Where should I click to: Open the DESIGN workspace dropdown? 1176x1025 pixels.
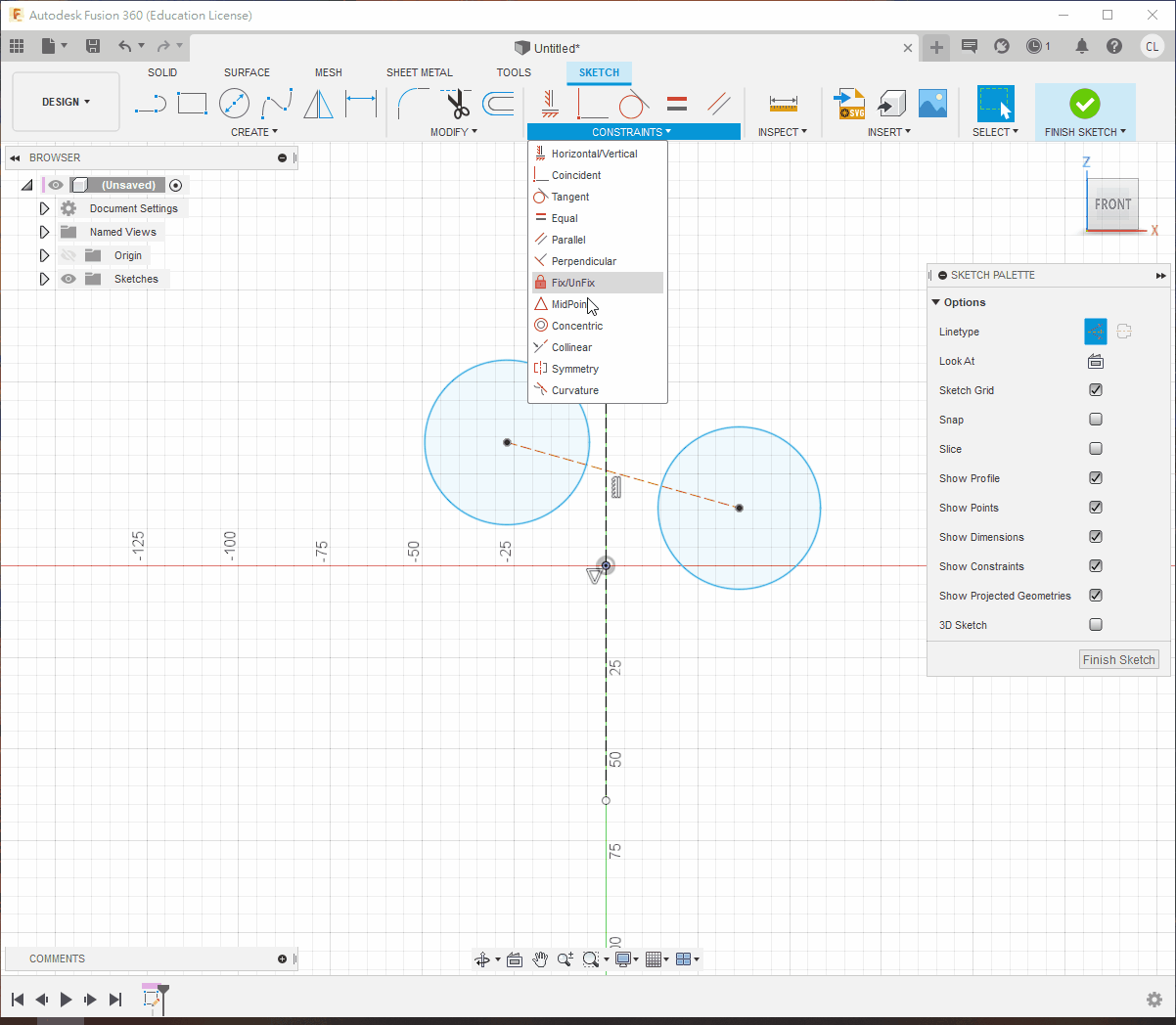[x=66, y=102]
